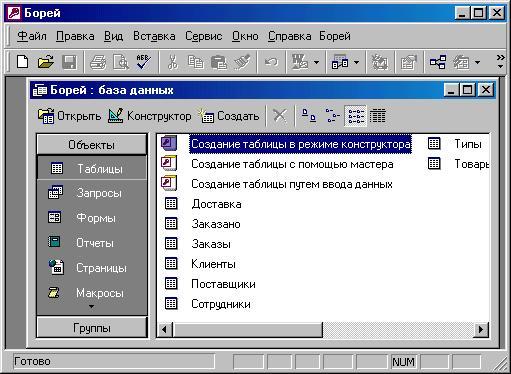Switch to Large Icons view
The height and width of the screenshot is (374, 511).
309,116
